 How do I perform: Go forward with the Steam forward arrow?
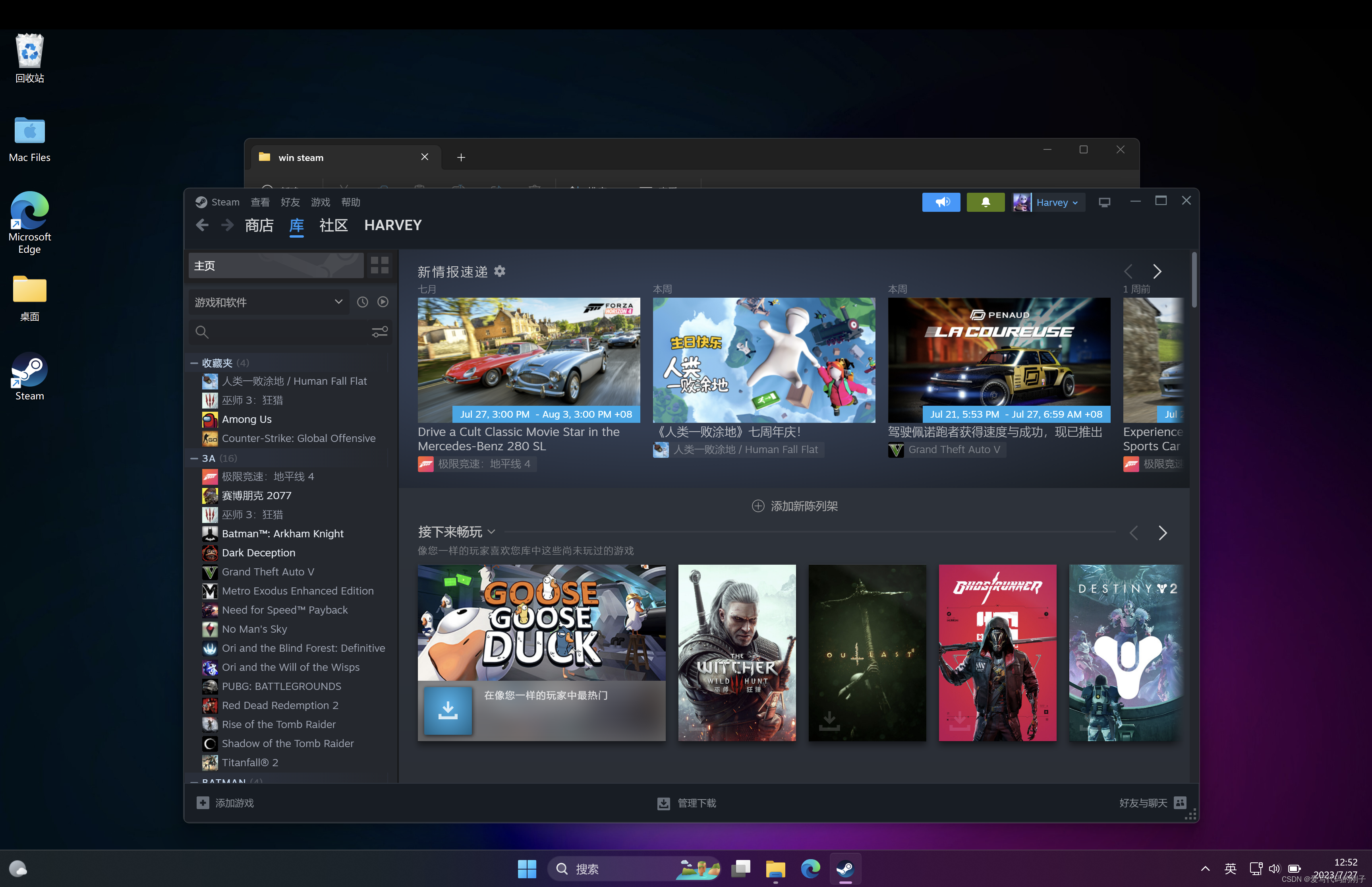click(228, 225)
